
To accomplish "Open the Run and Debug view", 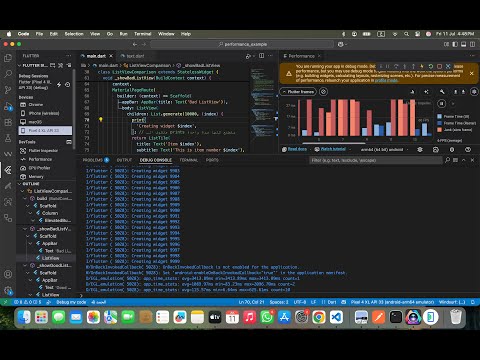I will [8, 106].
